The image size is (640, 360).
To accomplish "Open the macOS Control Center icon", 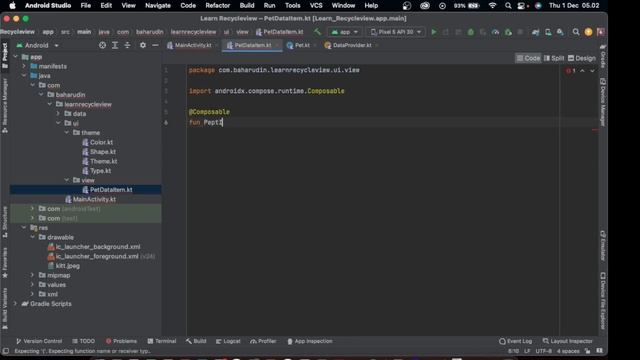I will click(522, 6).
